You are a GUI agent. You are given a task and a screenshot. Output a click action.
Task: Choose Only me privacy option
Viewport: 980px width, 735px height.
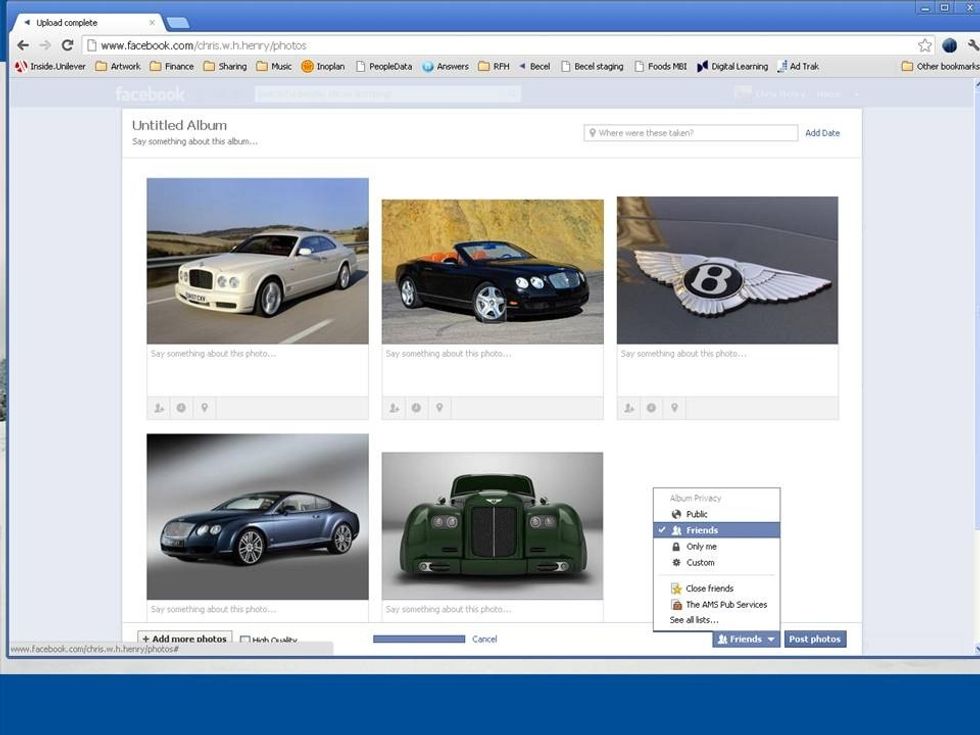pos(717,546)
